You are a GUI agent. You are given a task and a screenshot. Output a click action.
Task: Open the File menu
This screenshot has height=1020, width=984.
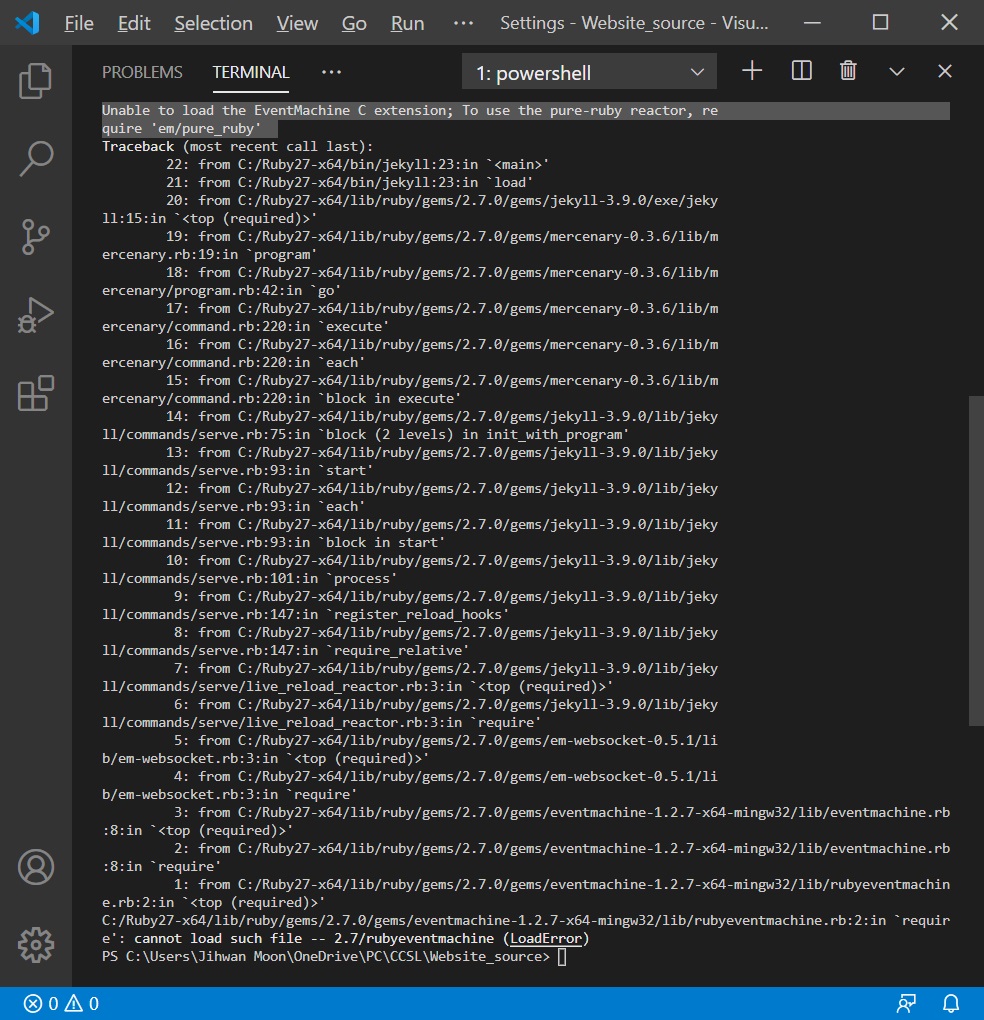(x=79, y=23)
